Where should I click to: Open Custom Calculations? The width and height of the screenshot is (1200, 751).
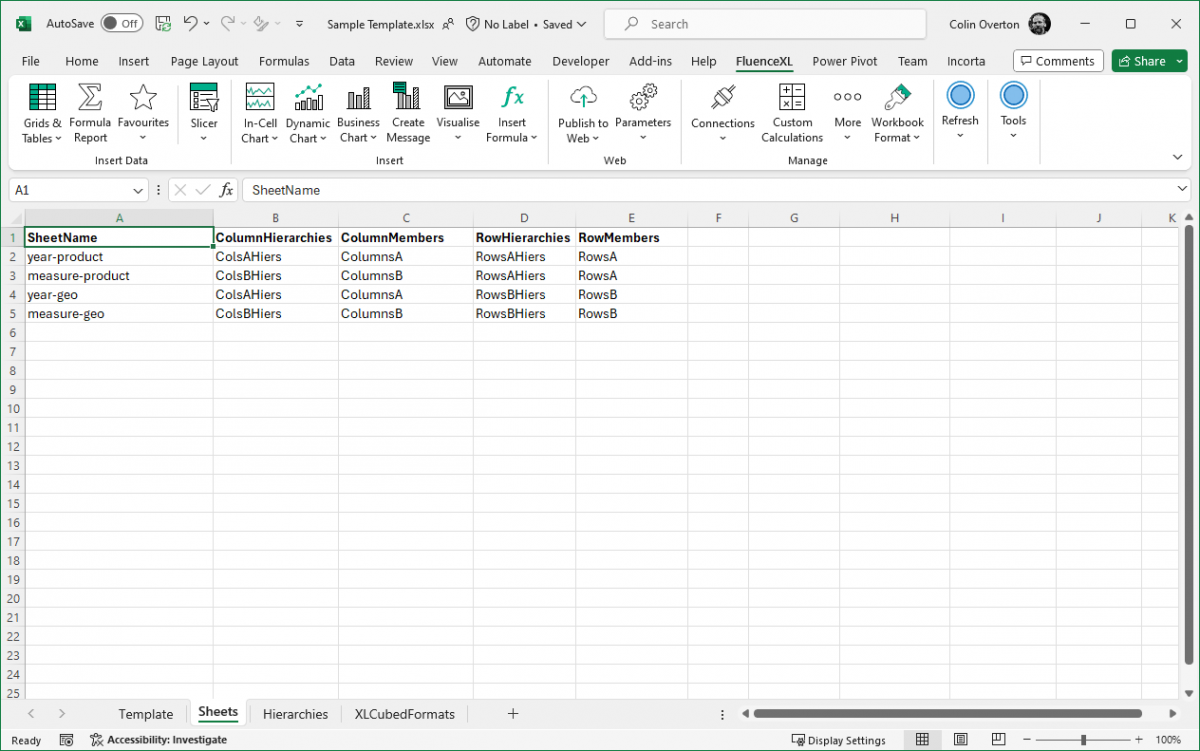(792, 112)
